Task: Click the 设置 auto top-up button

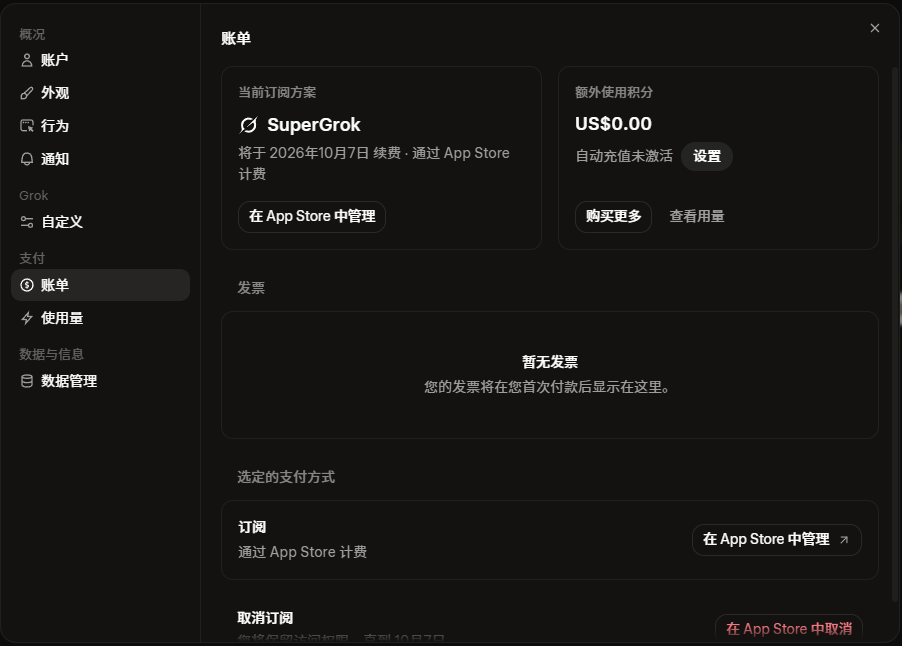Action: tap(706, 156)
